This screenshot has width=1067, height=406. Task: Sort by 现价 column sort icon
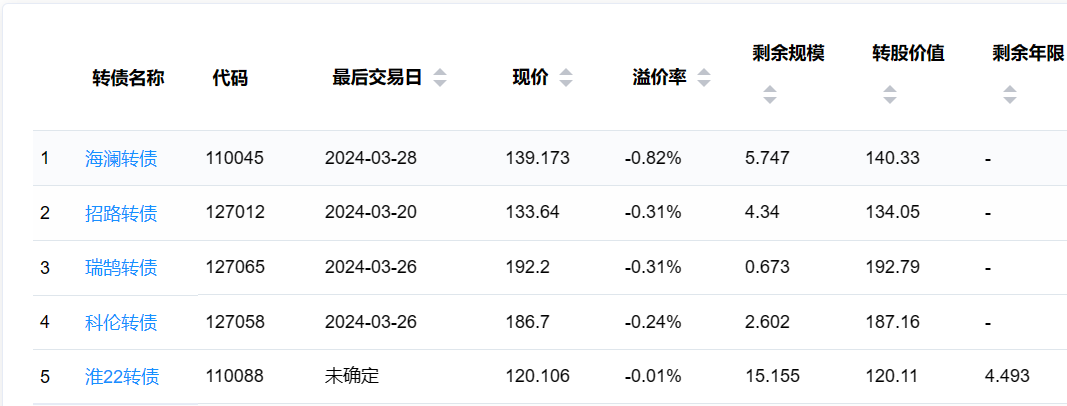(x=566, y=78)
